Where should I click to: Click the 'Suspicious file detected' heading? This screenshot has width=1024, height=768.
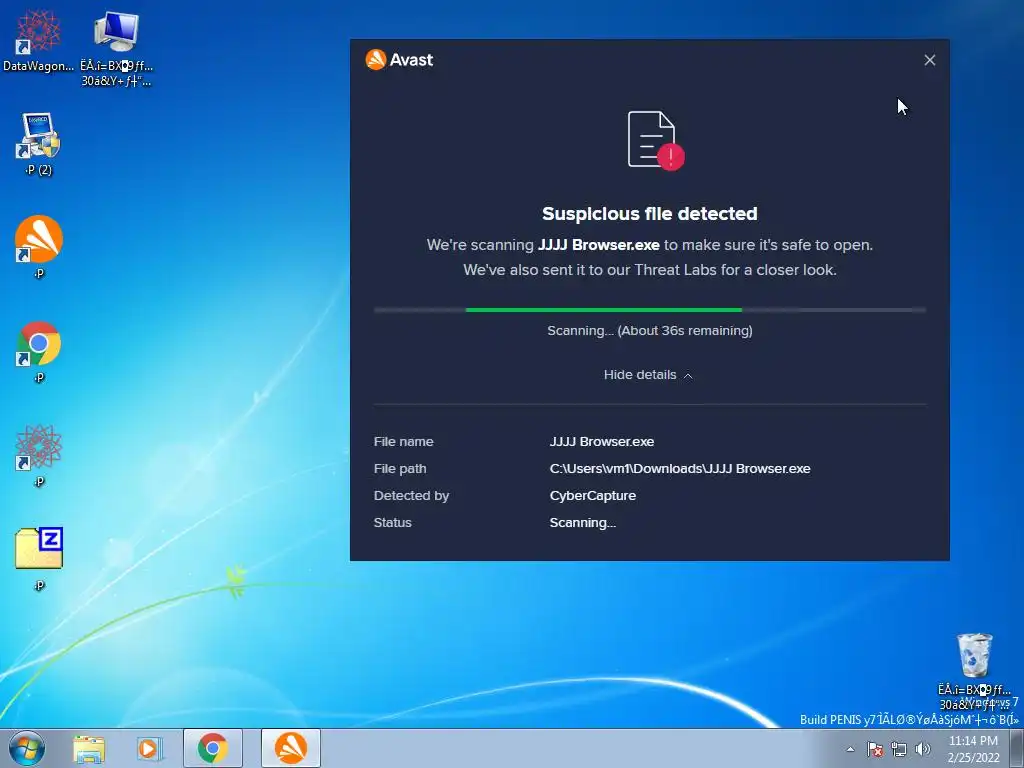pos(650,214)
